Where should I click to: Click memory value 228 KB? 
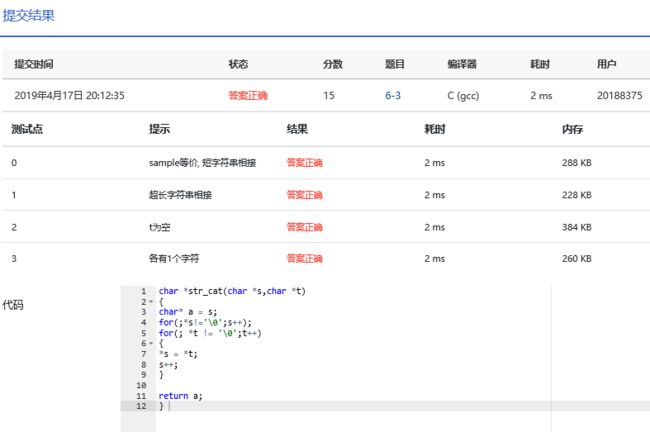point(577,195)
